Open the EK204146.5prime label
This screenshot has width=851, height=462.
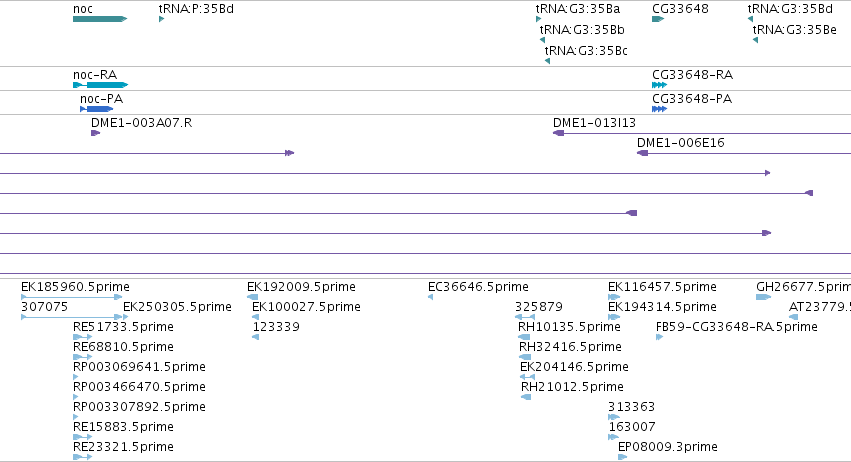click(x=574, y=366)
